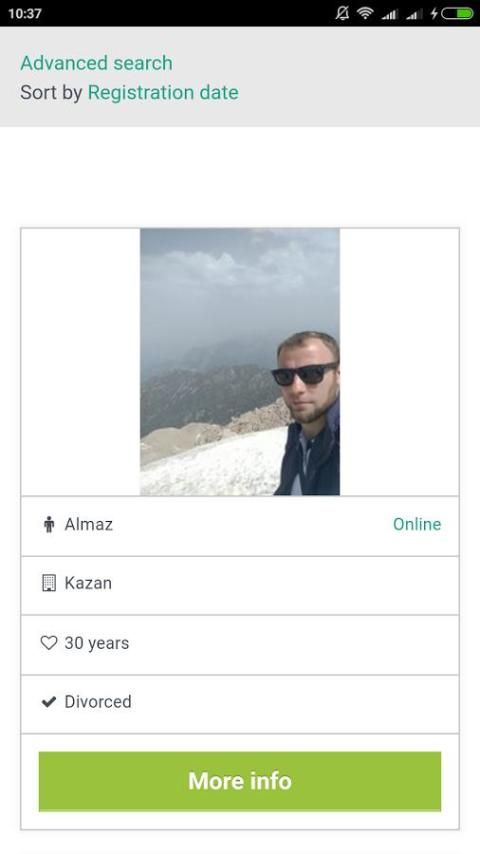Tap the muted notification bell icon
This screenshot has width=480, height=854.
(342, 13)
